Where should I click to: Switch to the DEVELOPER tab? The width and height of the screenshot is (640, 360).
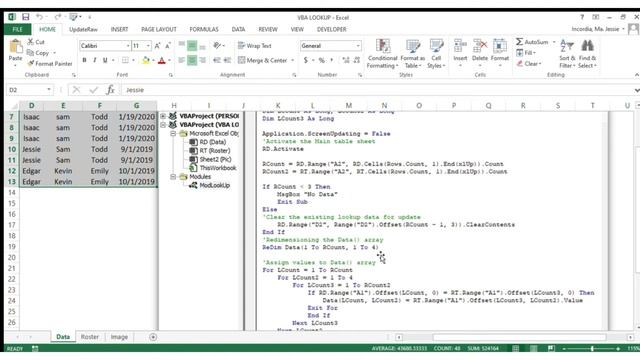point(331,29)
